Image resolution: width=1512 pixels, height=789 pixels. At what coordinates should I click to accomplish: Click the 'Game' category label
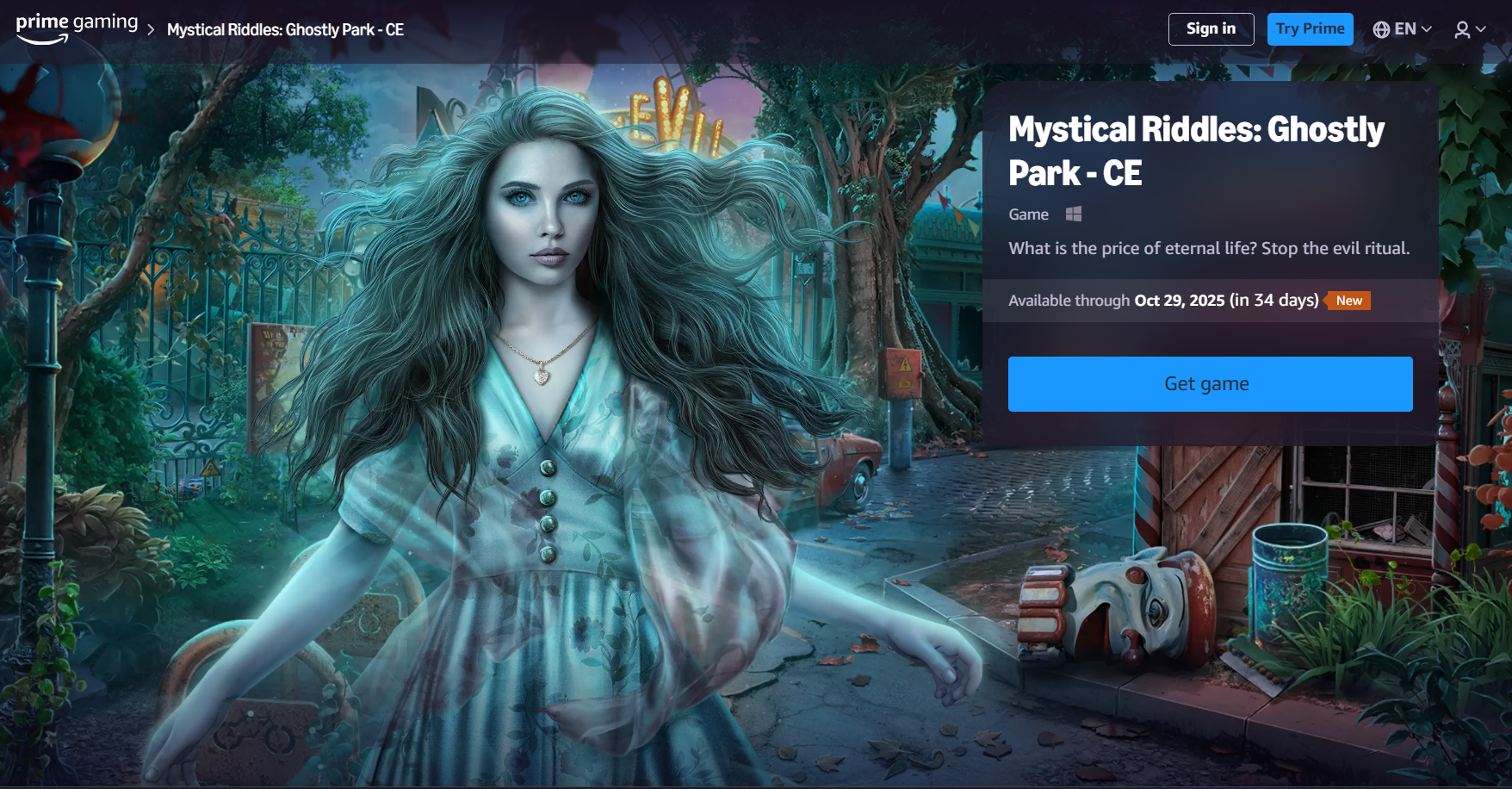coord(1028,214)
